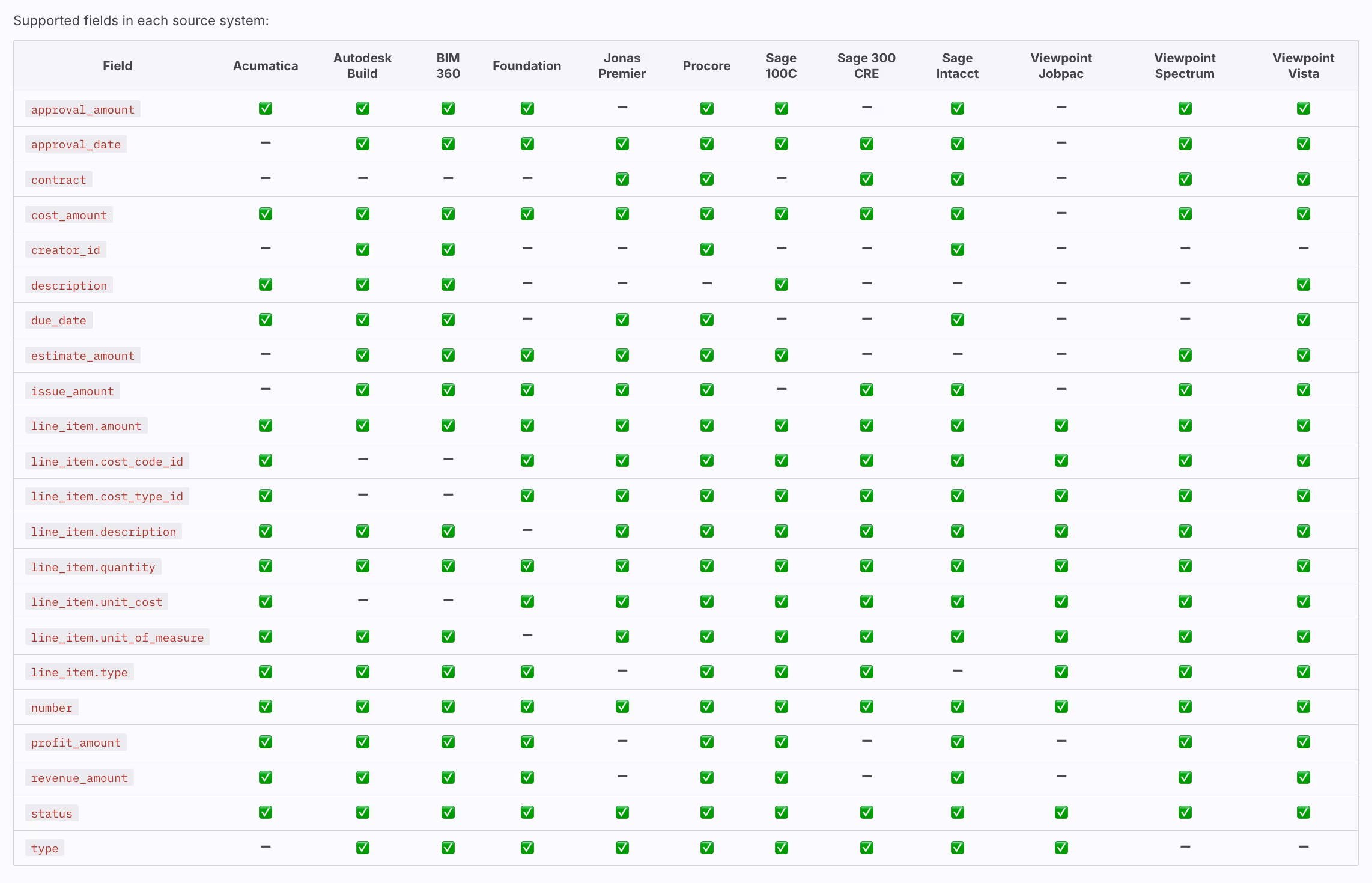This screenshot has height=883, width=1372.
Task: Click the number field name
Action: click(x=52, y=708)
